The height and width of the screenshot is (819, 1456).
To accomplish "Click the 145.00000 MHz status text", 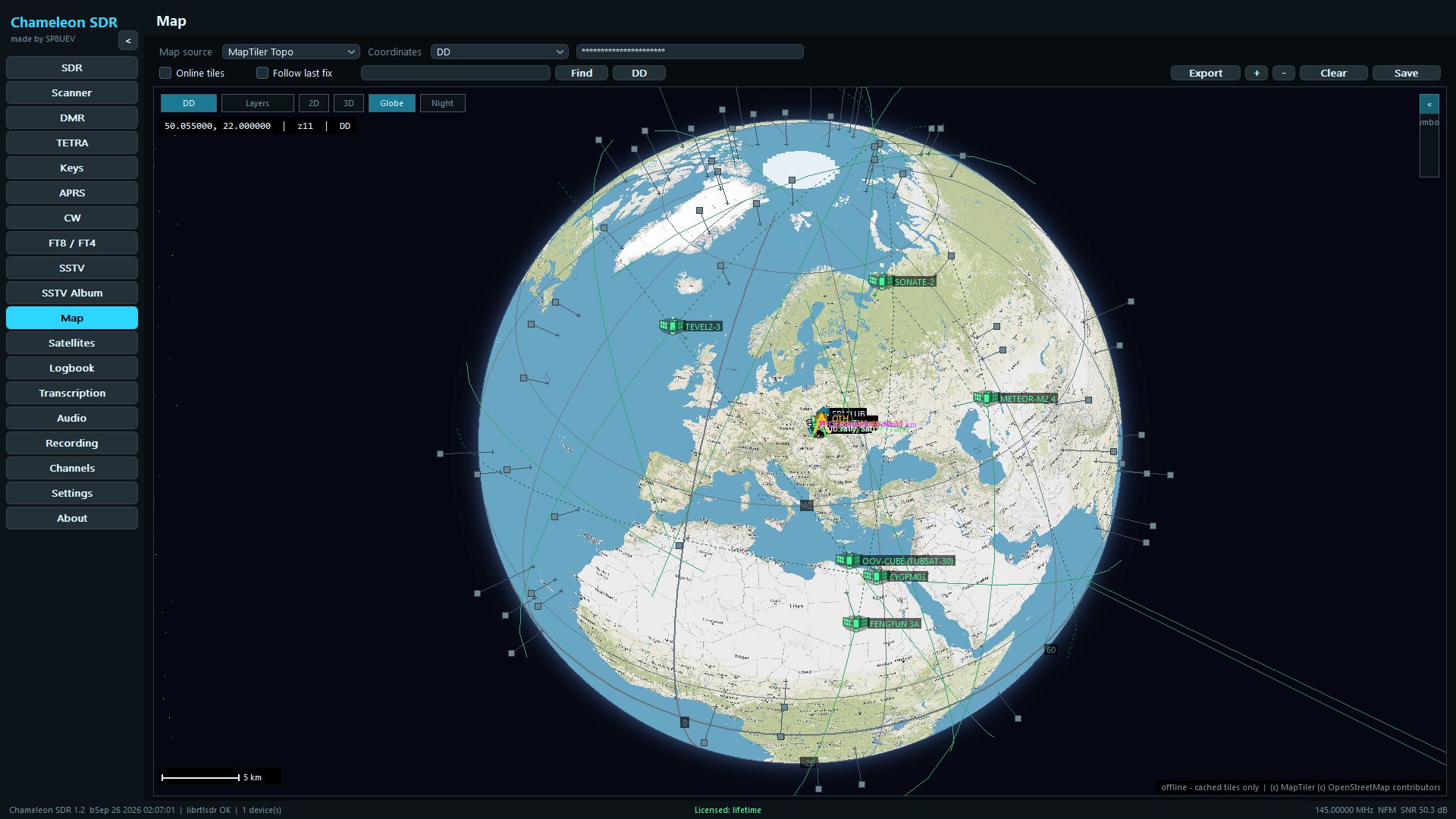I will tap(1344, 810).
